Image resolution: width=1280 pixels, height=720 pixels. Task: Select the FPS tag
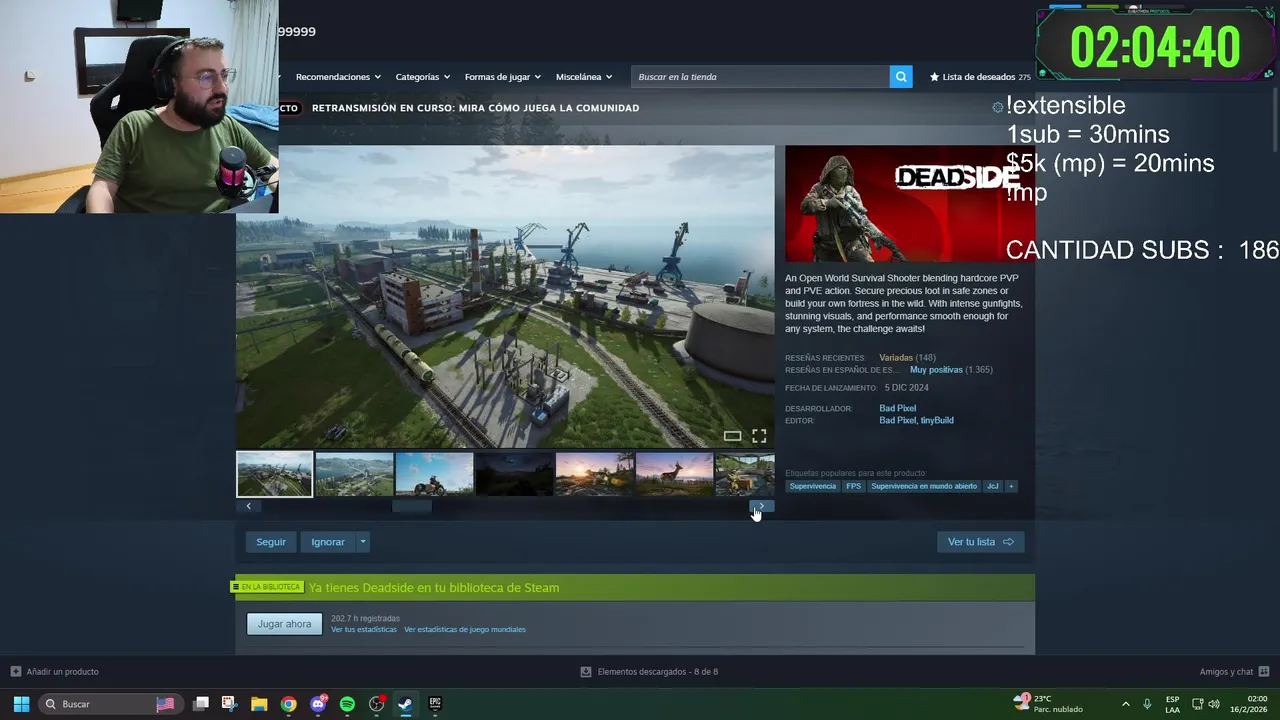point(853,486)
